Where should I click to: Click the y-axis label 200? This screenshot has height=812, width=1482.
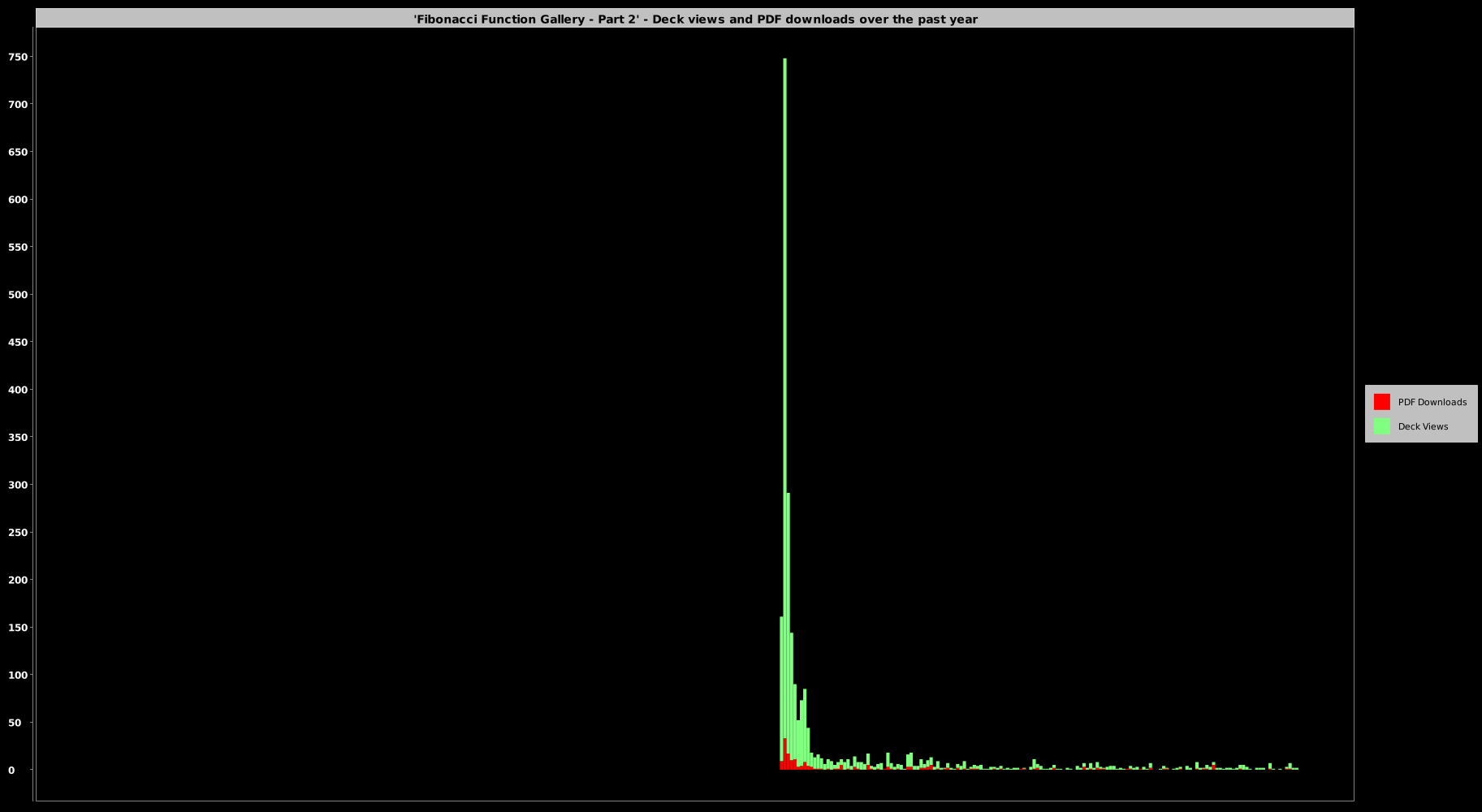tap(18, 580)
